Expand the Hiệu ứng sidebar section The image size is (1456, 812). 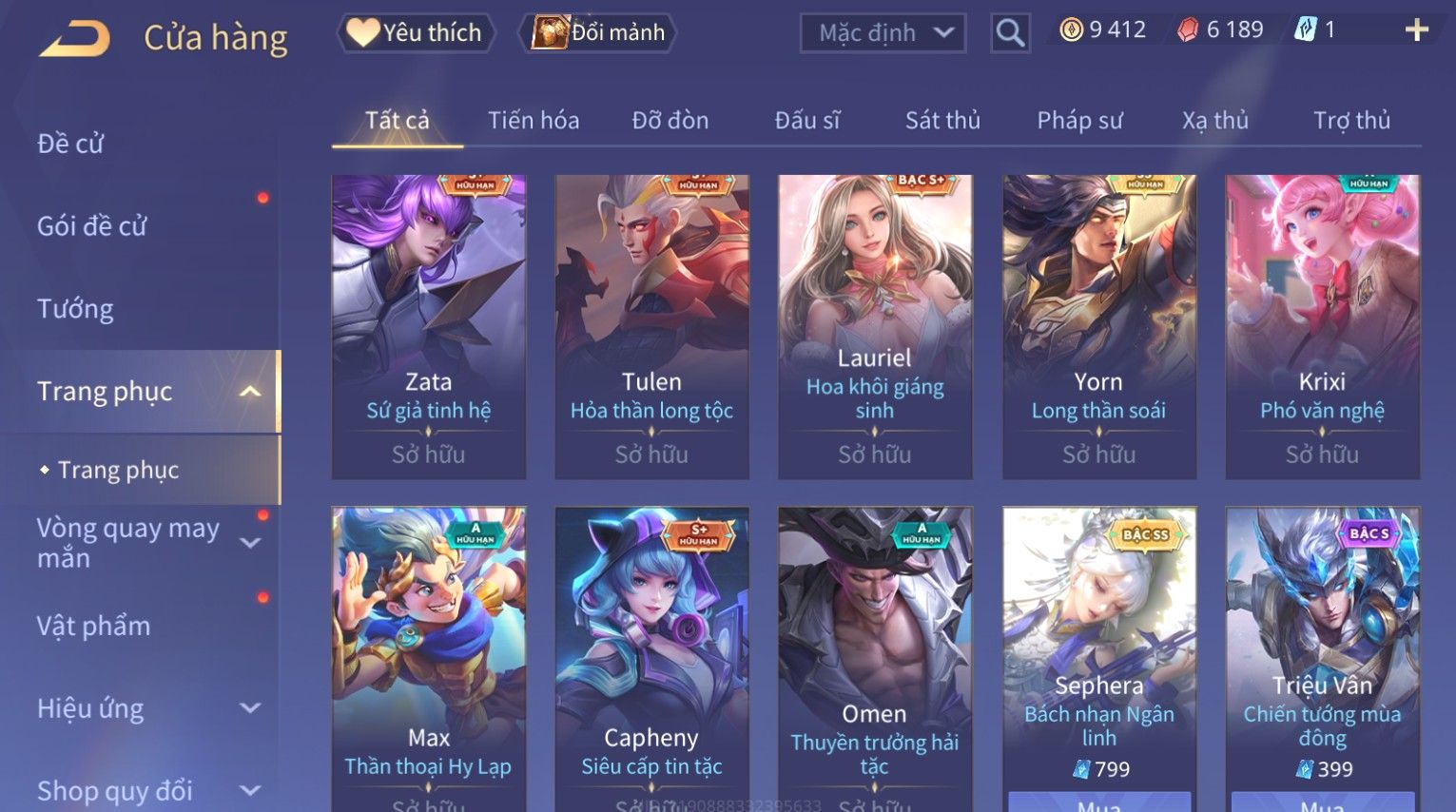(x=250, y=708)
